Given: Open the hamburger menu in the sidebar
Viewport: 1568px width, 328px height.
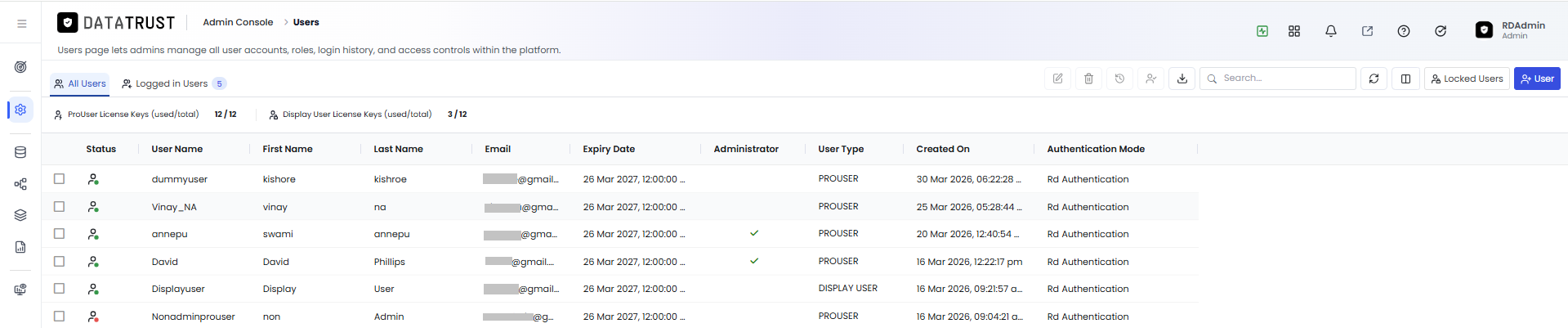Looking at the screenshot, I should [x=22, y=24].
